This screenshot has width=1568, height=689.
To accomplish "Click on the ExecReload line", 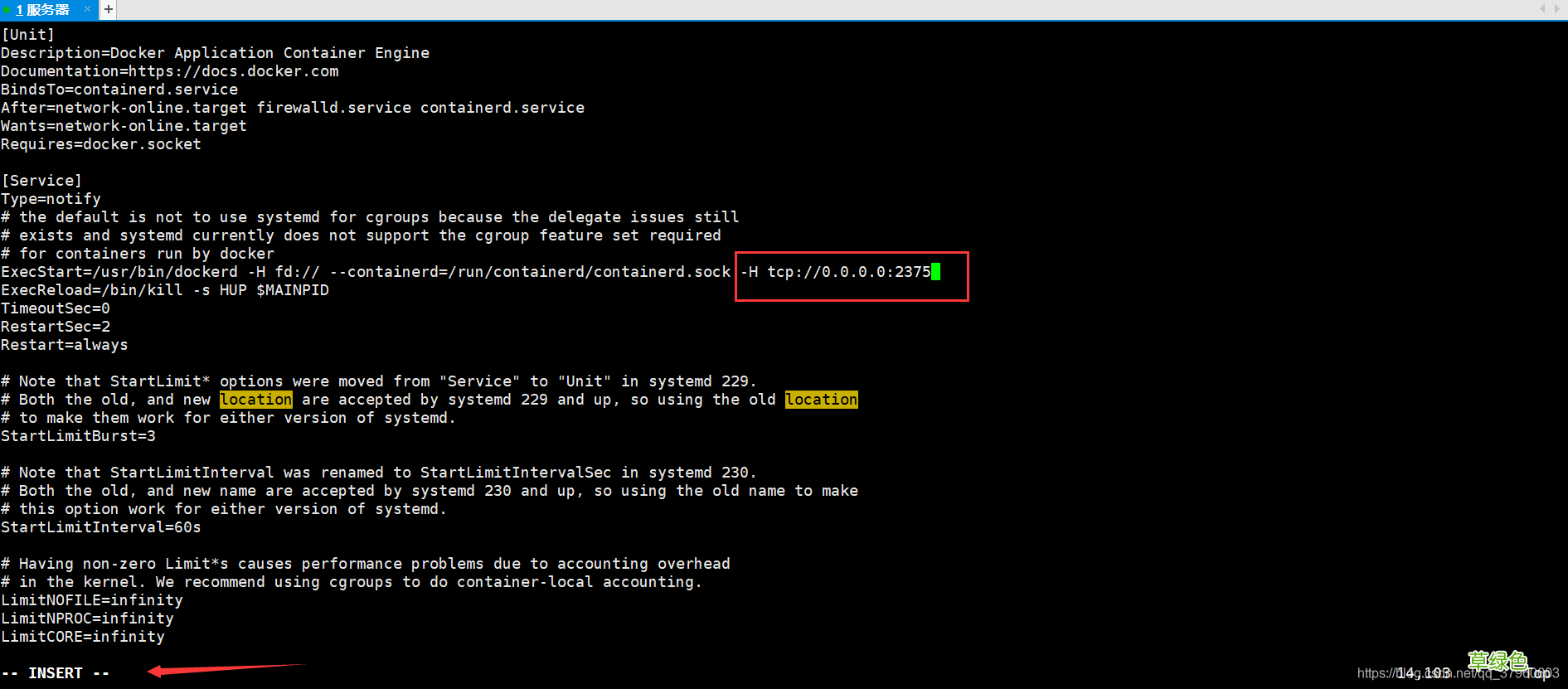I will click(165, 290).
